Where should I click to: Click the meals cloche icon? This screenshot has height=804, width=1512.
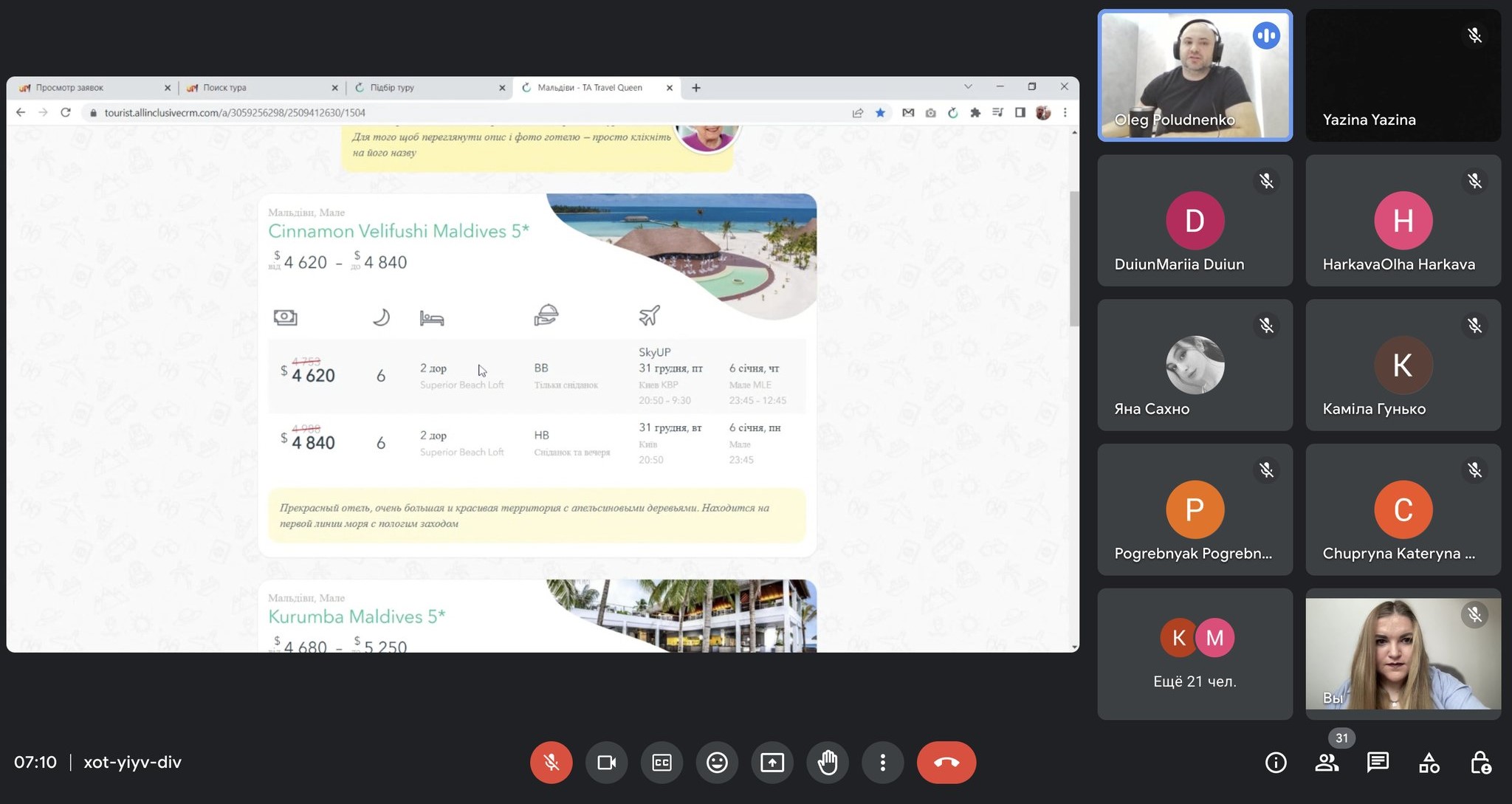tap(546, 315)
